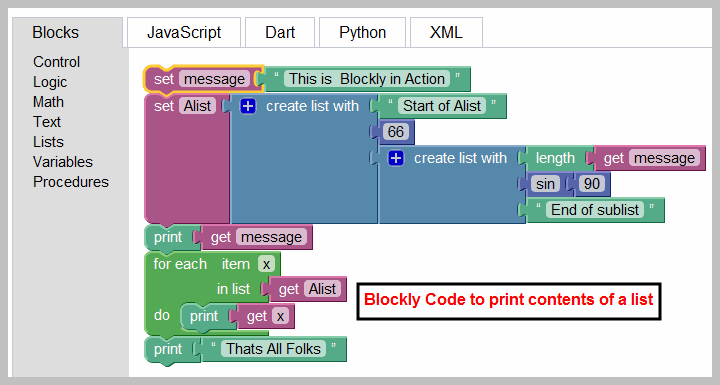
Task: Open the XML tab
Action: 446,33
